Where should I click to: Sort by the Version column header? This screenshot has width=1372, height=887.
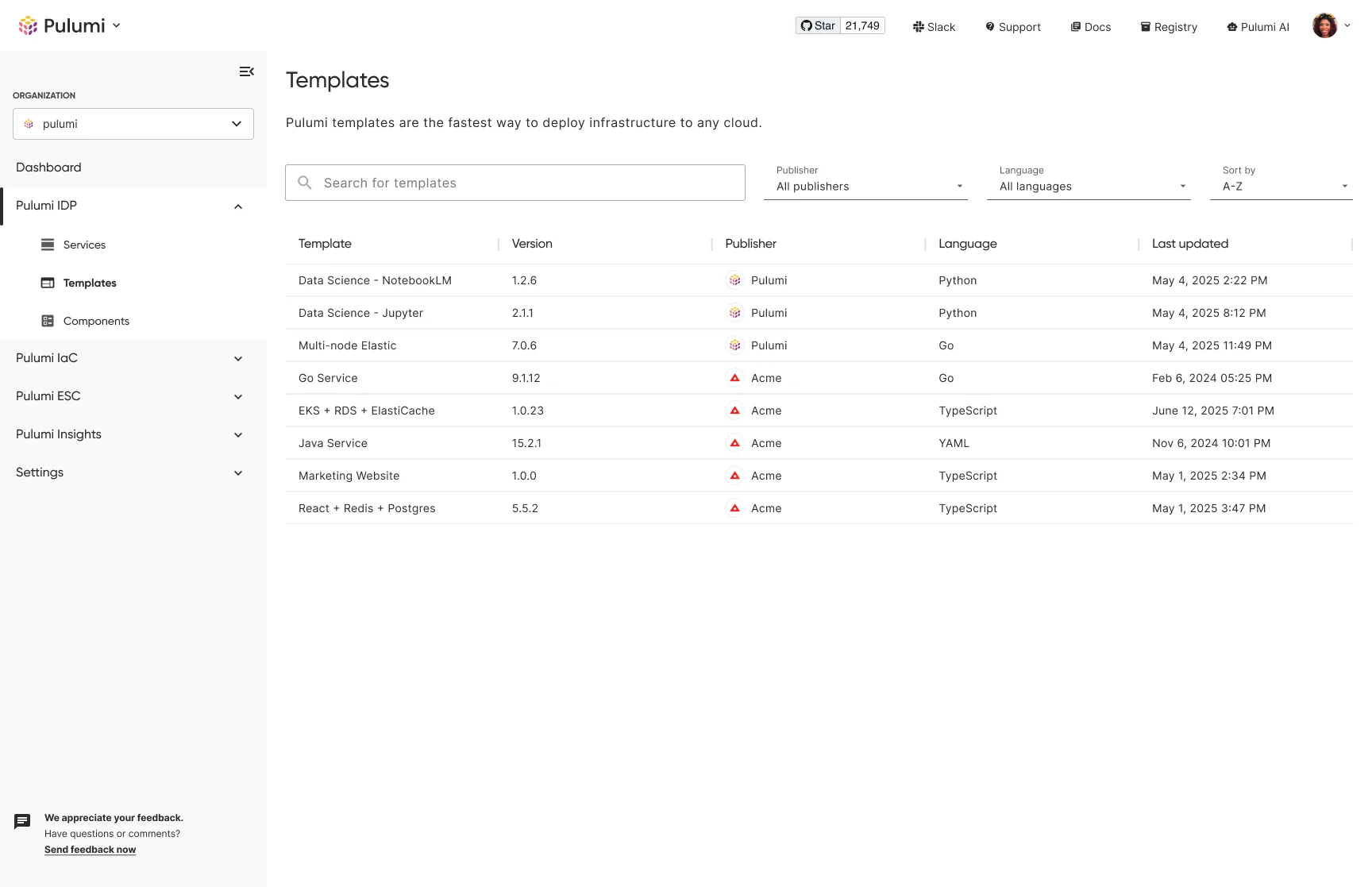532,244
